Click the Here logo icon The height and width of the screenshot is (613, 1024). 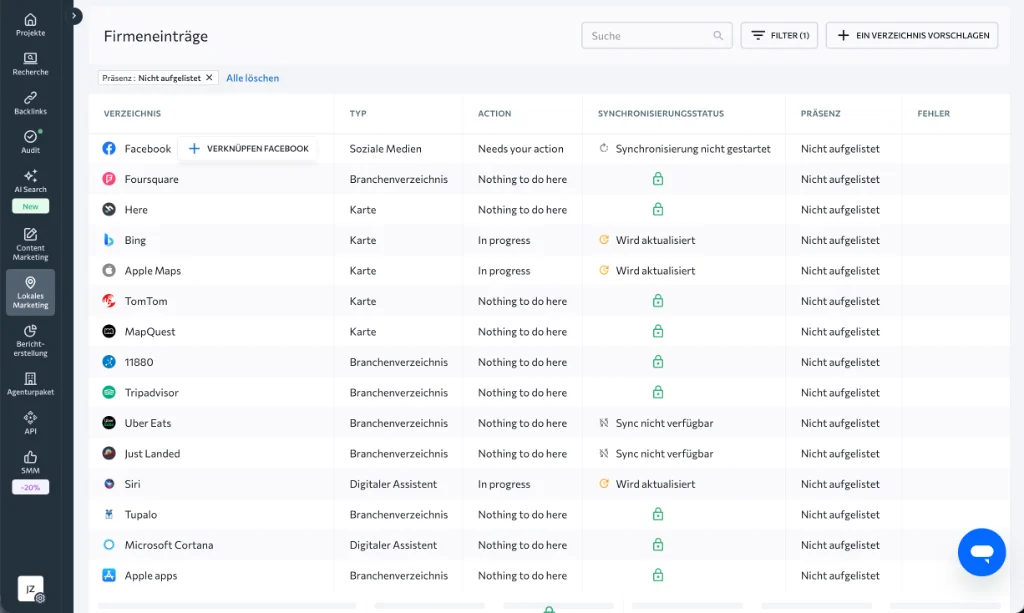[x=109, y=210]
